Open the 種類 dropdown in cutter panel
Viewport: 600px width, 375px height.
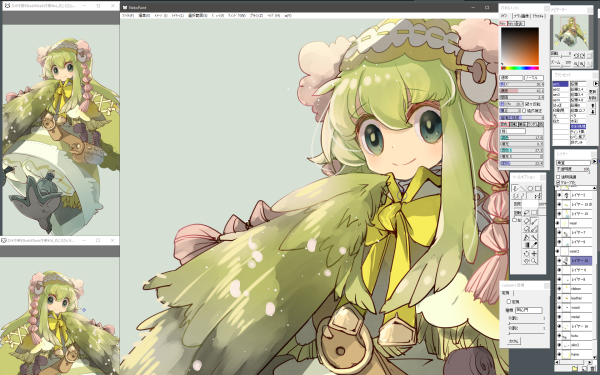(x=528, y=310)
